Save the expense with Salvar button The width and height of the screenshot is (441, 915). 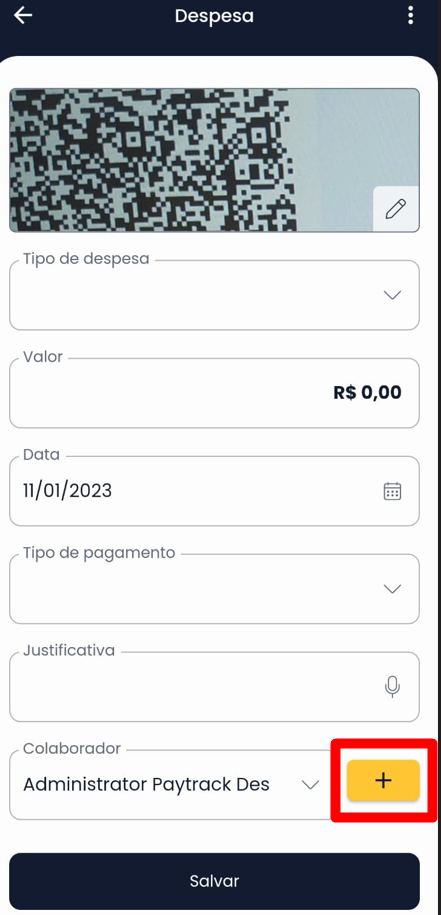[214, 881]
